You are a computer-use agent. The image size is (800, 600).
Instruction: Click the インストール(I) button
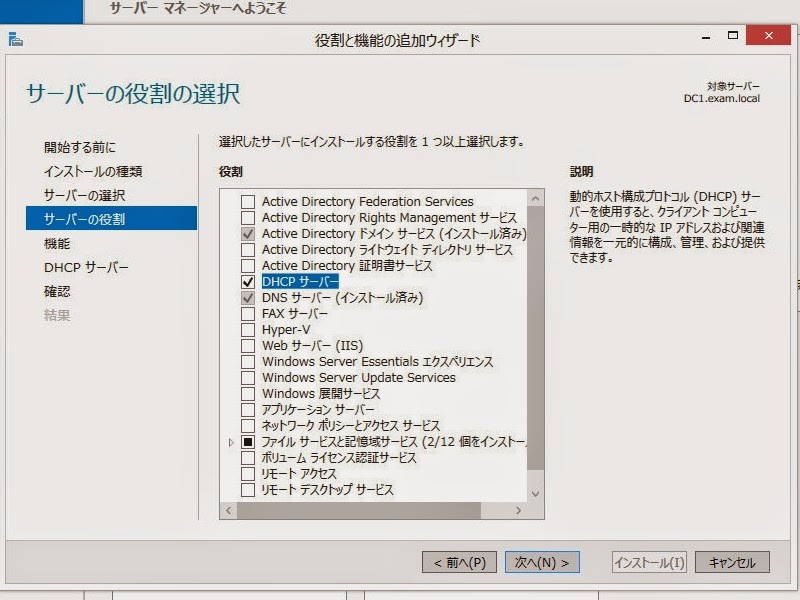[649, 562]
